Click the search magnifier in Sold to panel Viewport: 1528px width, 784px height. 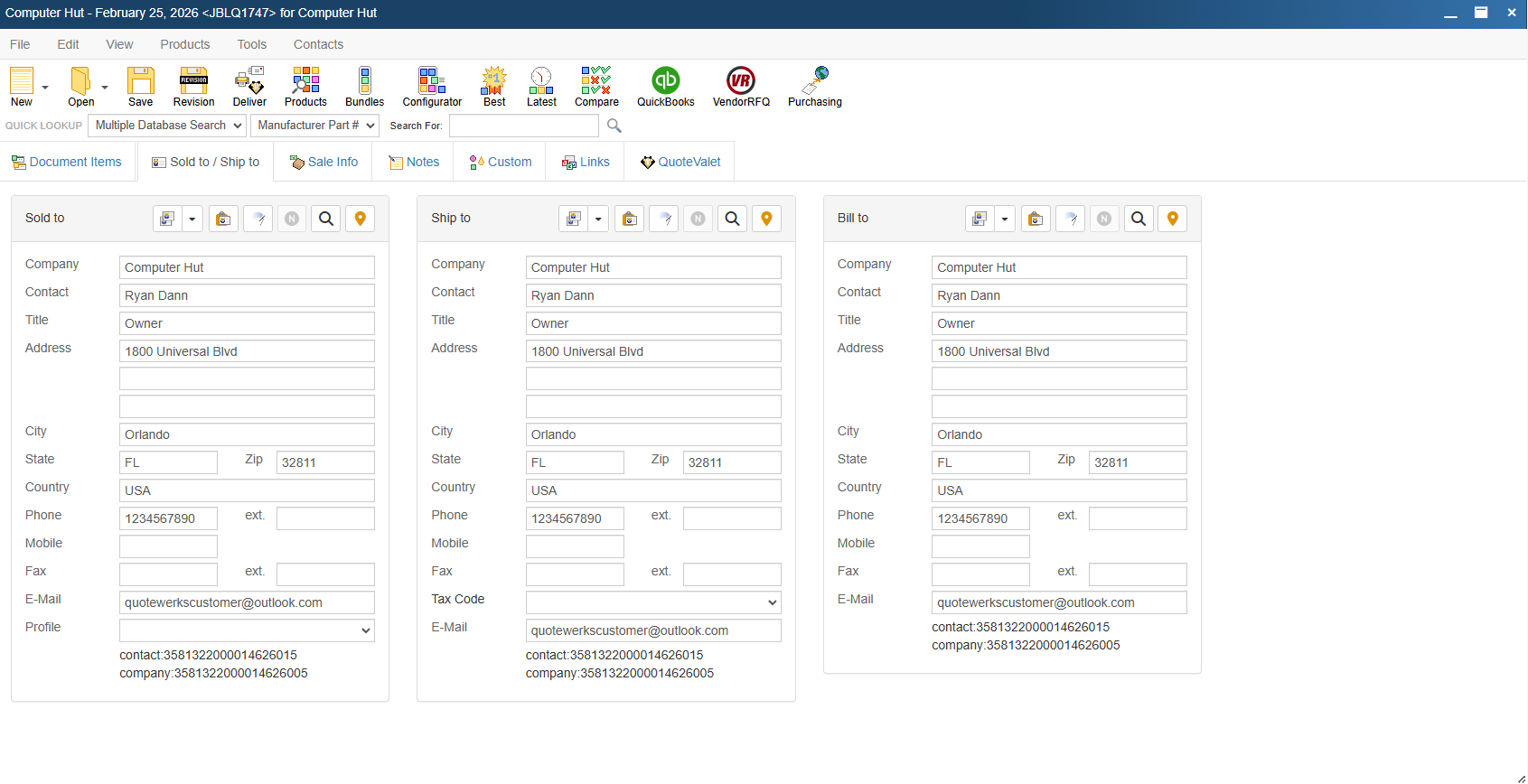point(326,219)
